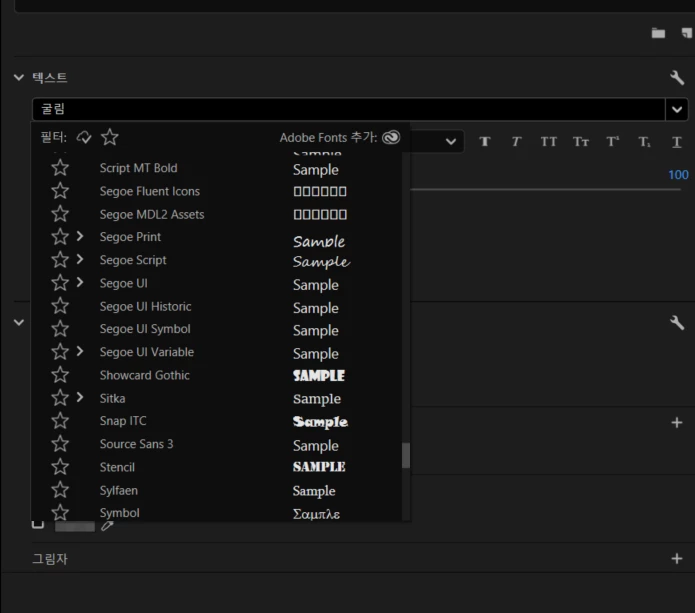The height and width of the screenshot is (613, 695).
Task: Click the folder icon at top right
Action: click(x=658, y=33)
